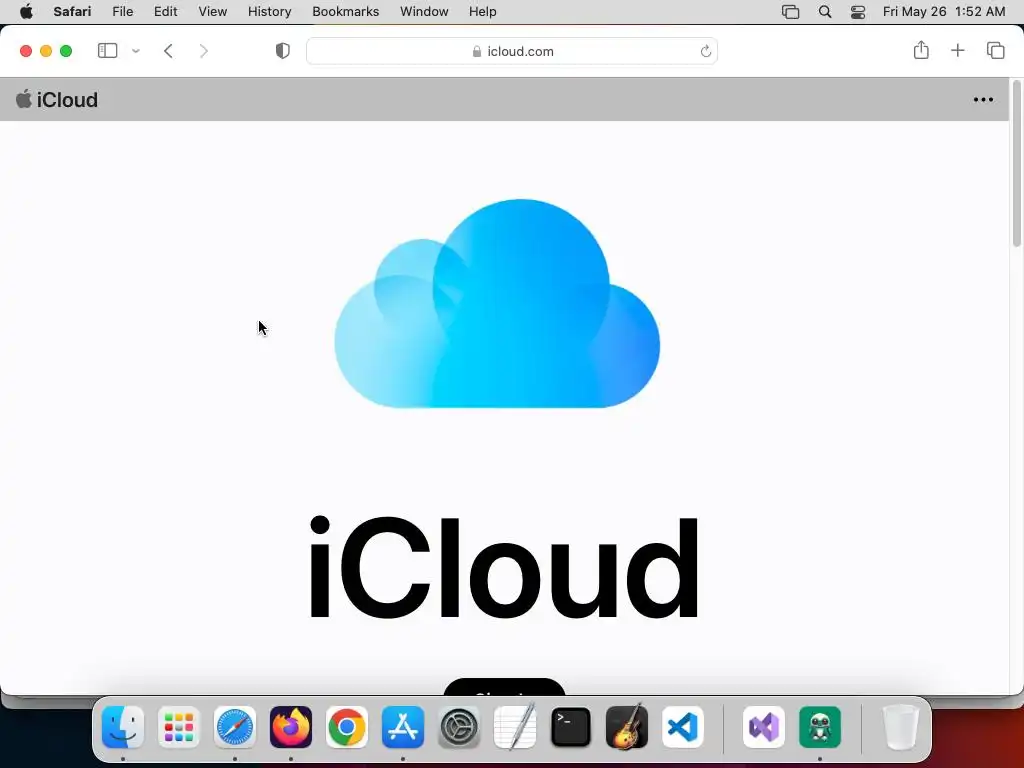Open Finder from the Dock

123,727
